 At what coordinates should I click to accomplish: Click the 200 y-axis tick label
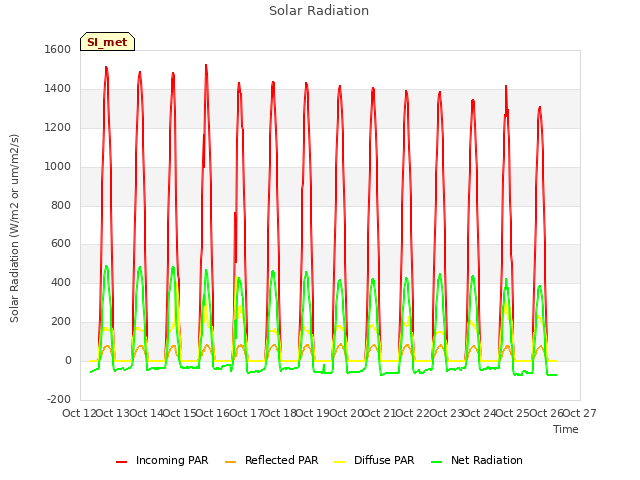pyautogui.click(x=61, y=322)
